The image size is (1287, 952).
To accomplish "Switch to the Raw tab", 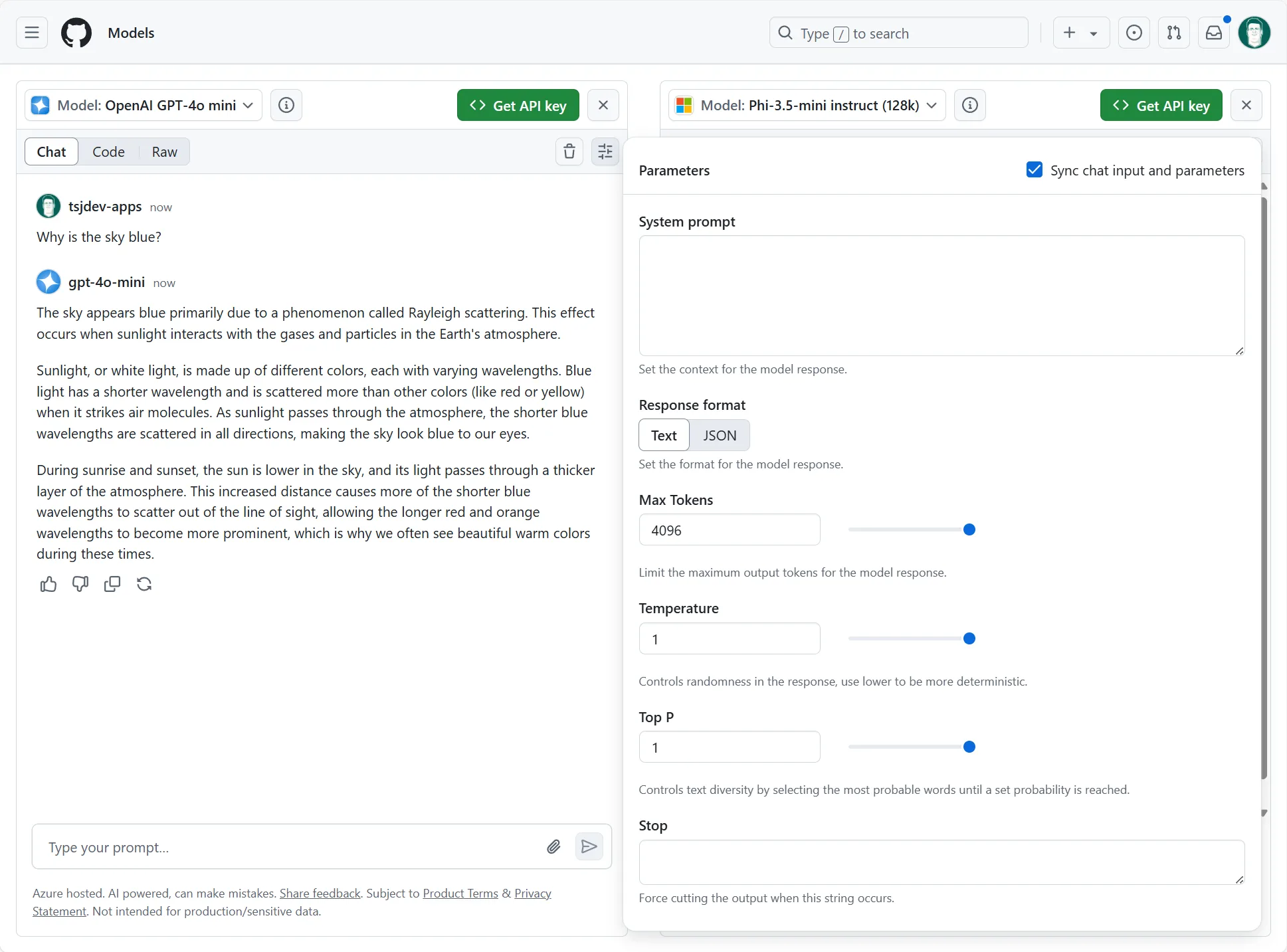I will click(164, 151).
